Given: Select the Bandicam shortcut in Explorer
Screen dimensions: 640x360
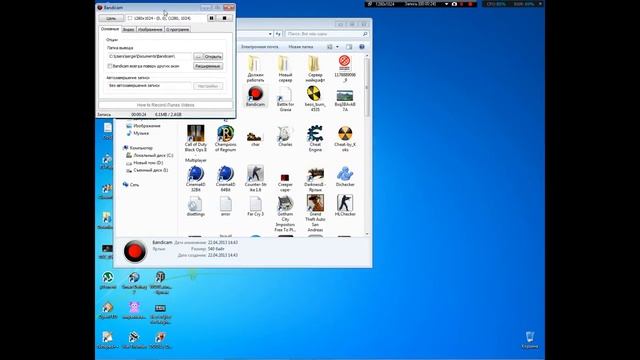Looking at the screenshot, I should coord(255,97).
